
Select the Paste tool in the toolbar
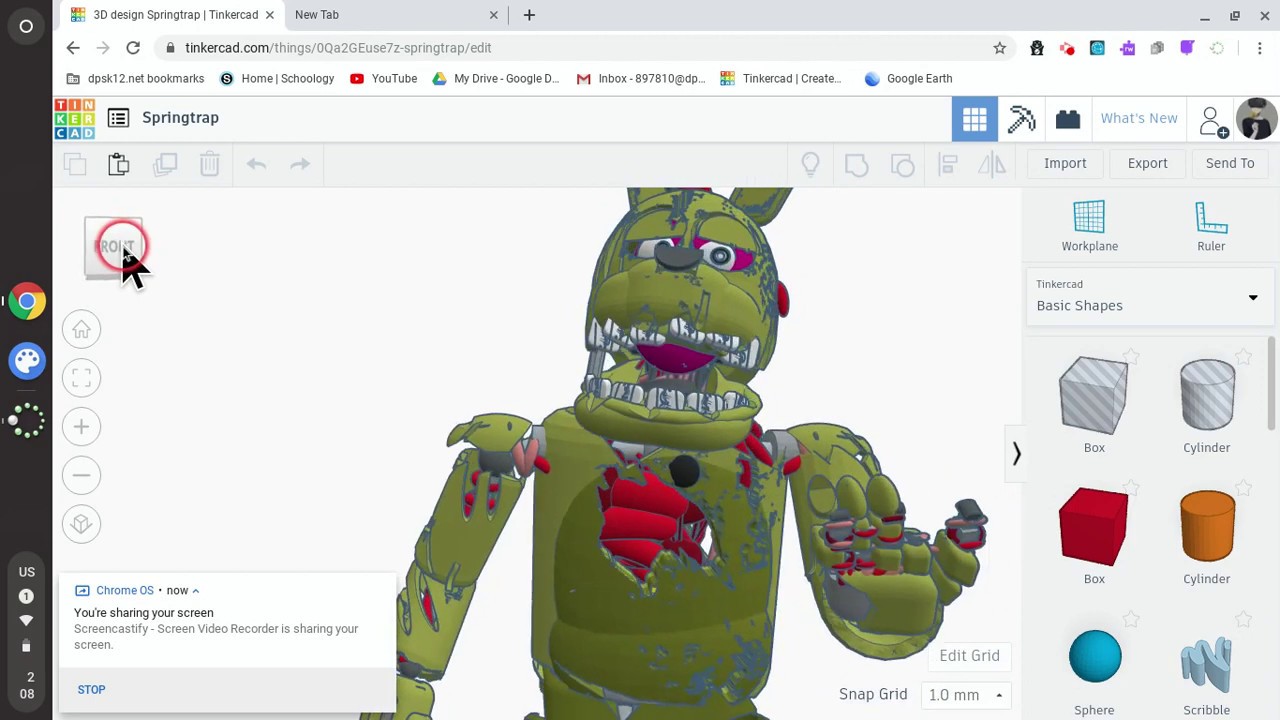tap(119, 164)
